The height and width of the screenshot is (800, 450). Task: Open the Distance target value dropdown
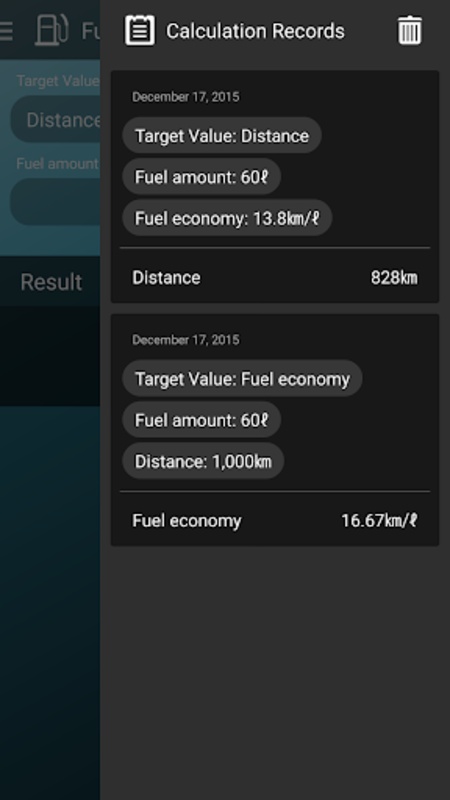(x=55, y=119)
